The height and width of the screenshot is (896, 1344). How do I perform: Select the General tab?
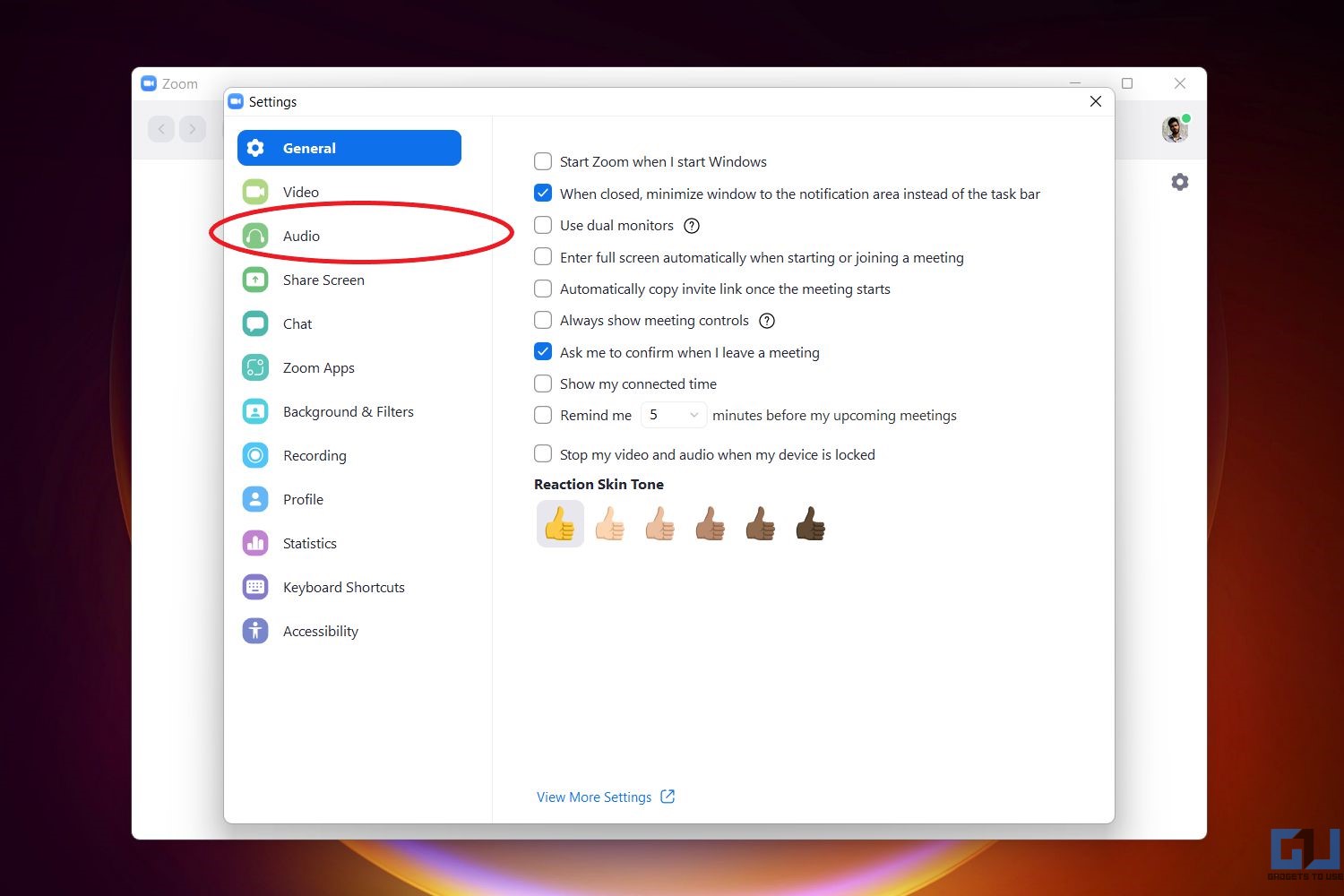click(349, 148)
